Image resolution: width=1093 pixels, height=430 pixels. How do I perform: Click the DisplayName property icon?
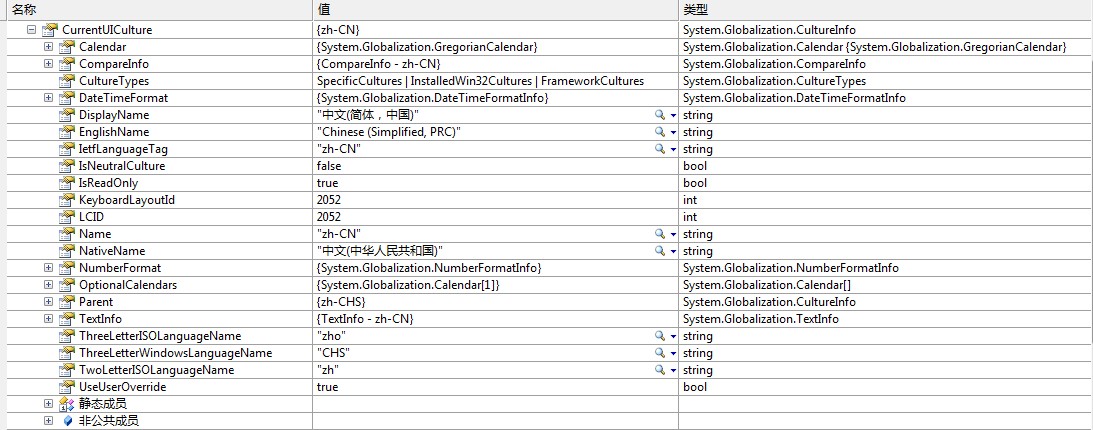[x=66, y=115]
